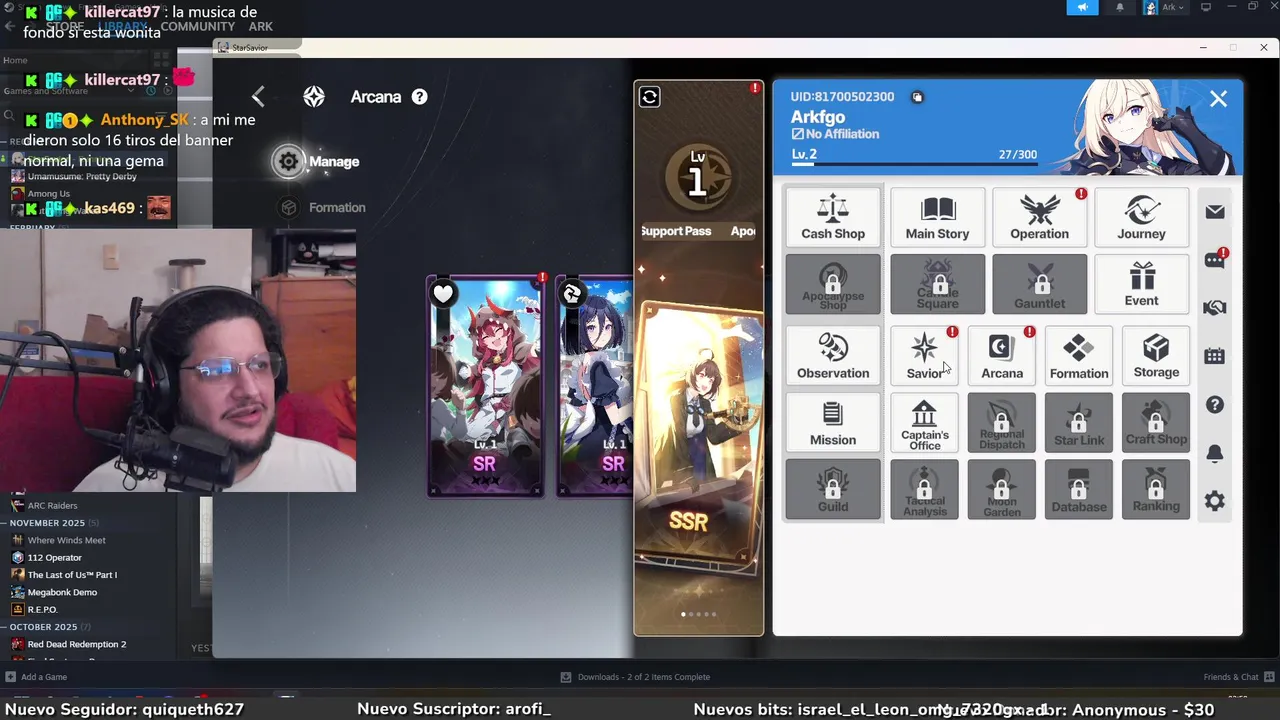Image resolution: width=1280 pixels, height=720 pixels.
Task: Select the locked Star Link tile
Action: [1079, 422]
